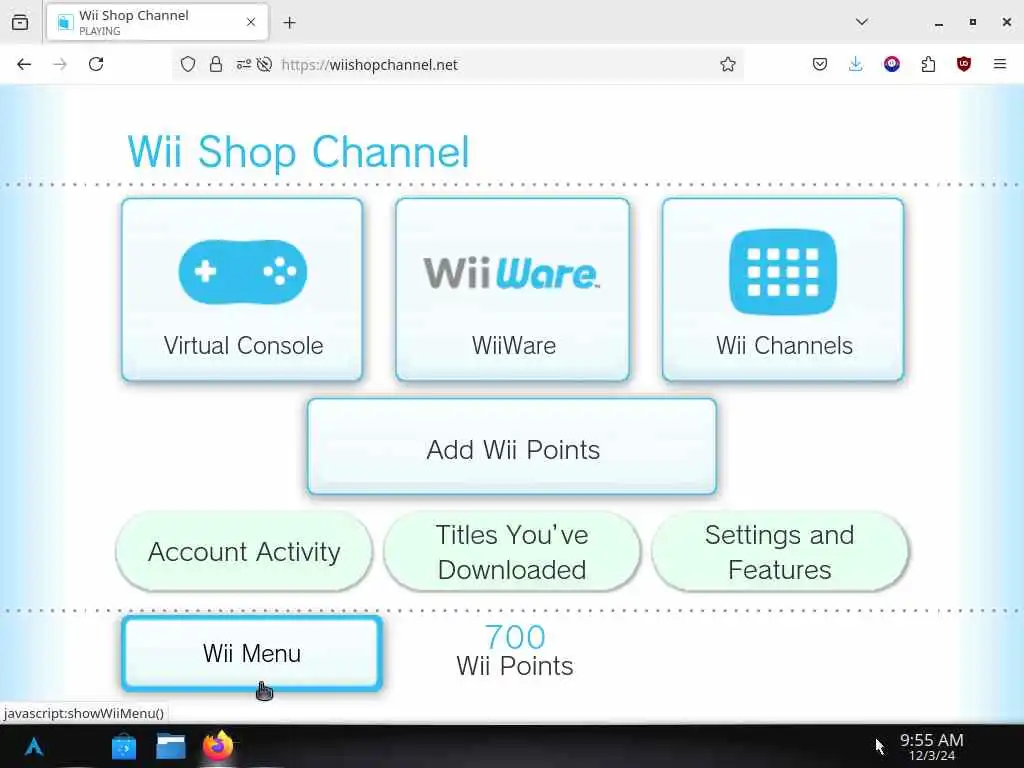Open Account Activity
The width and height of the screenshot is (1024, 768).
click(x=244, y=552)
